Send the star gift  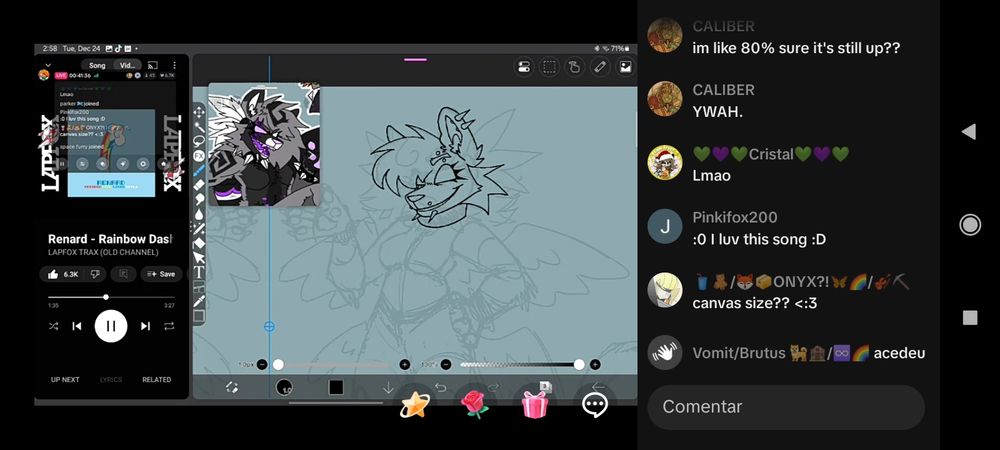[415, 405]
